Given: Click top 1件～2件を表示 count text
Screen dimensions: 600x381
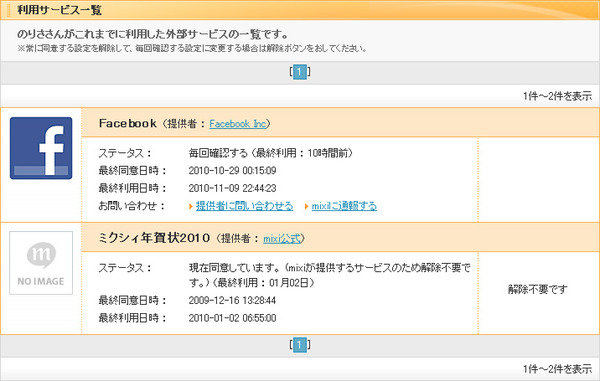Looking at the screenshot, I should coord(557,96).
